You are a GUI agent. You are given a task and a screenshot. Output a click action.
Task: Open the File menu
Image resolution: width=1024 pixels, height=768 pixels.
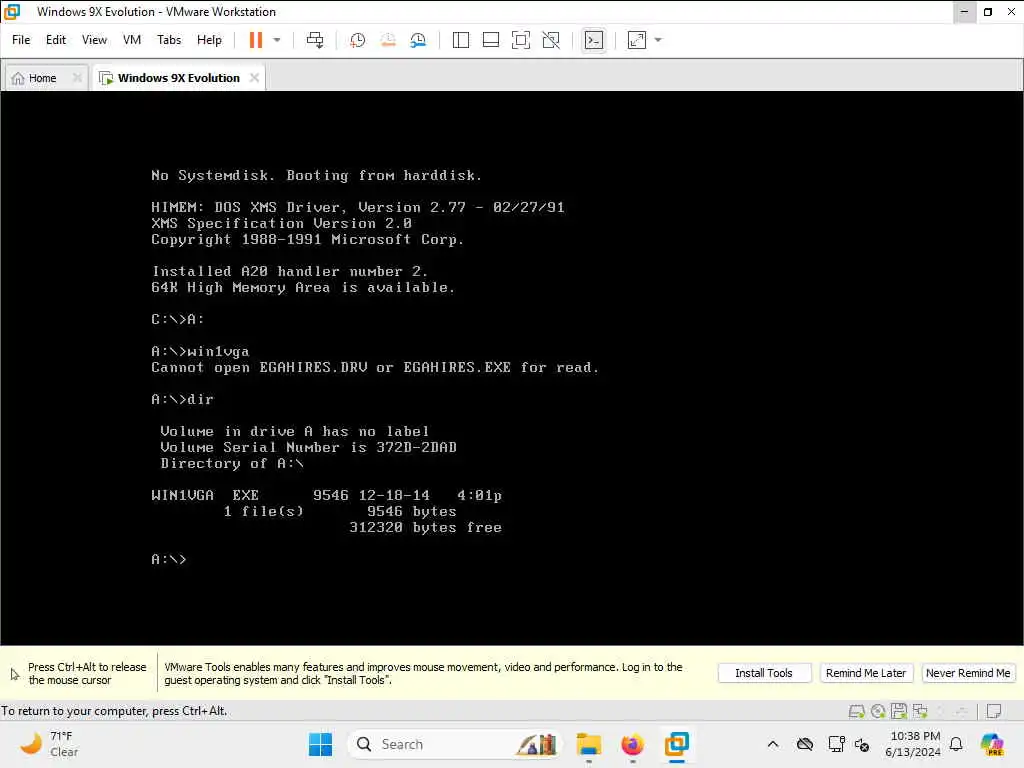click(x=21, y=40)
